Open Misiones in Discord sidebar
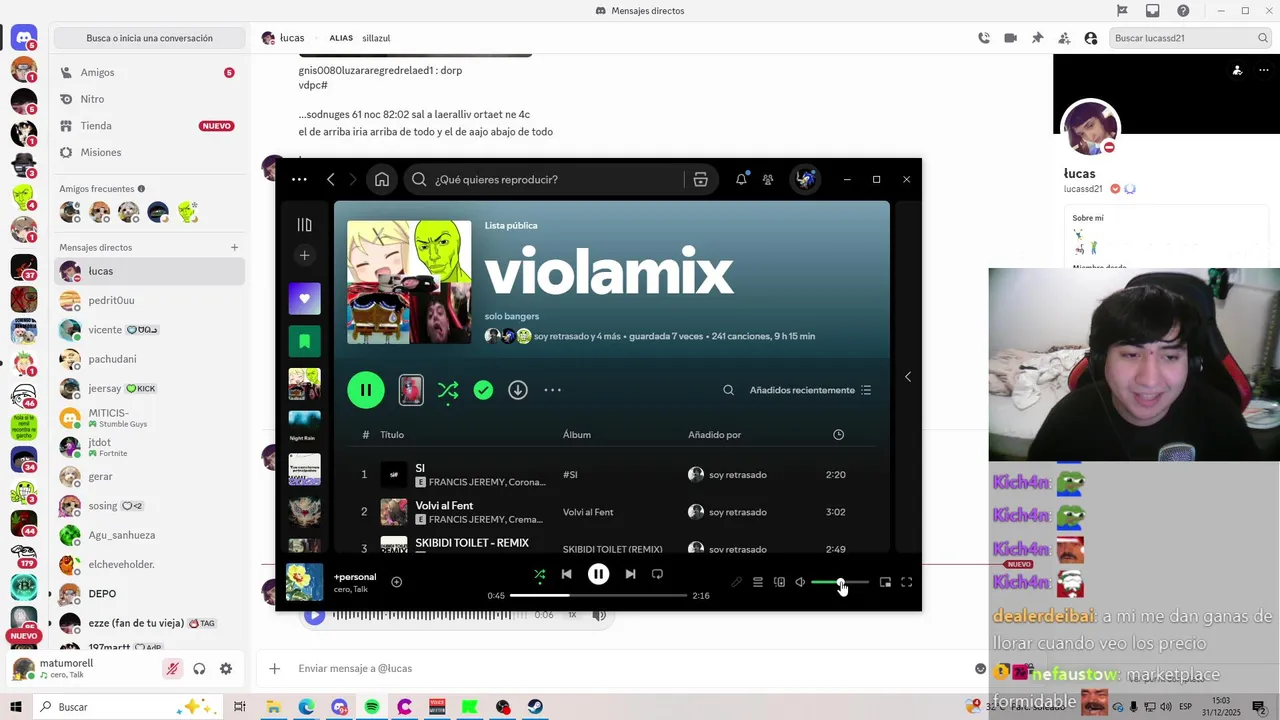1280x720 pixels. [149, 152]
